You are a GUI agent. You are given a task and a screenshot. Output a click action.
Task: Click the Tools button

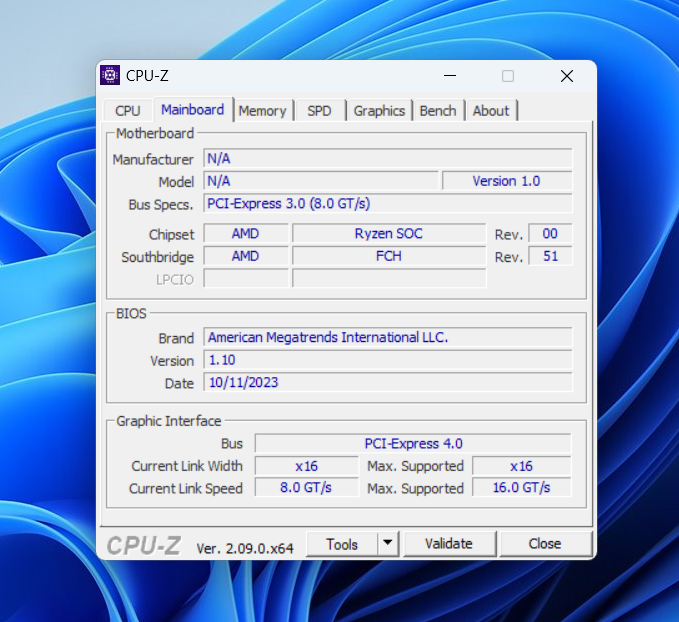[341, 544]
